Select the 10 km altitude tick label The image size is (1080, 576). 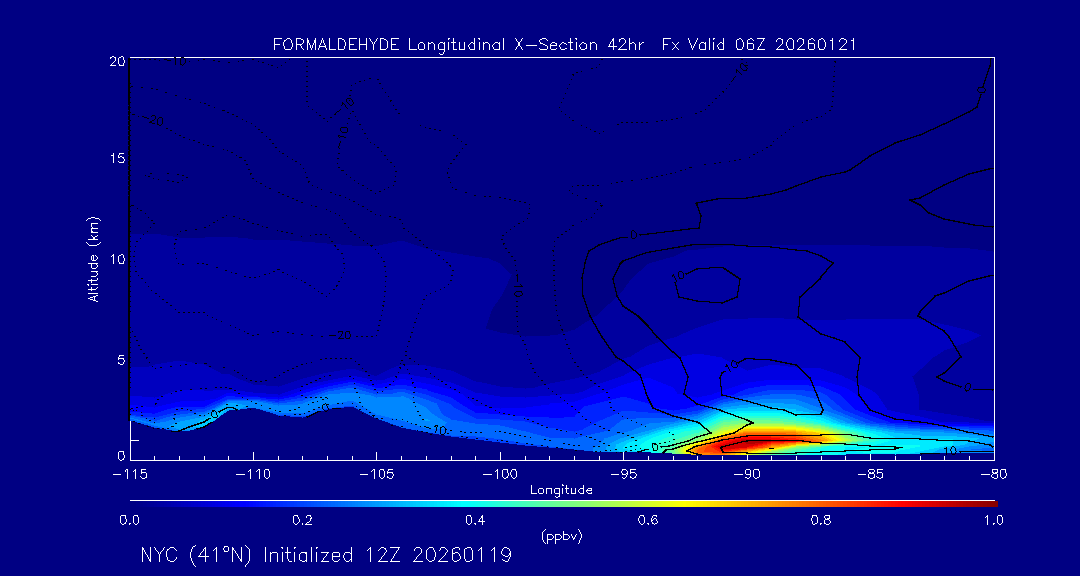(x=115, y=259)
